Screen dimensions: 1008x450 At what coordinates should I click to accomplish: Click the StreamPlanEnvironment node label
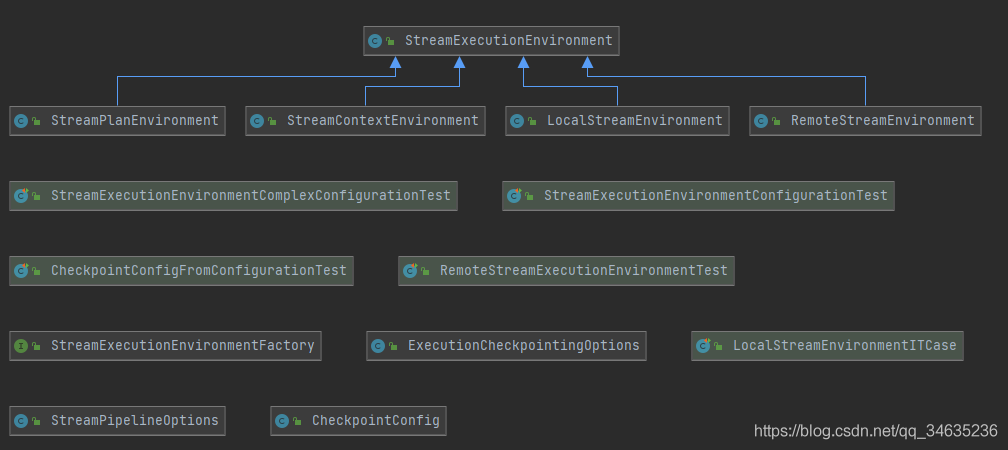(x=134, y=121)
